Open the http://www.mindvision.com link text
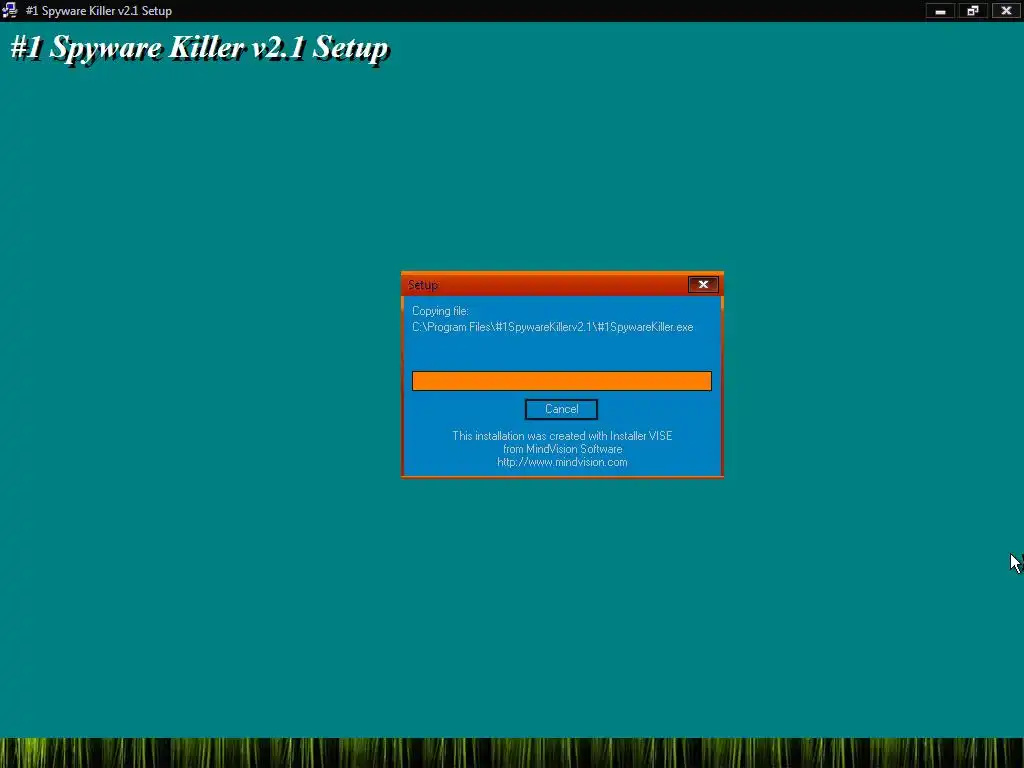Viewport: 1024px width, 768px height. click(x=562, y=462)
